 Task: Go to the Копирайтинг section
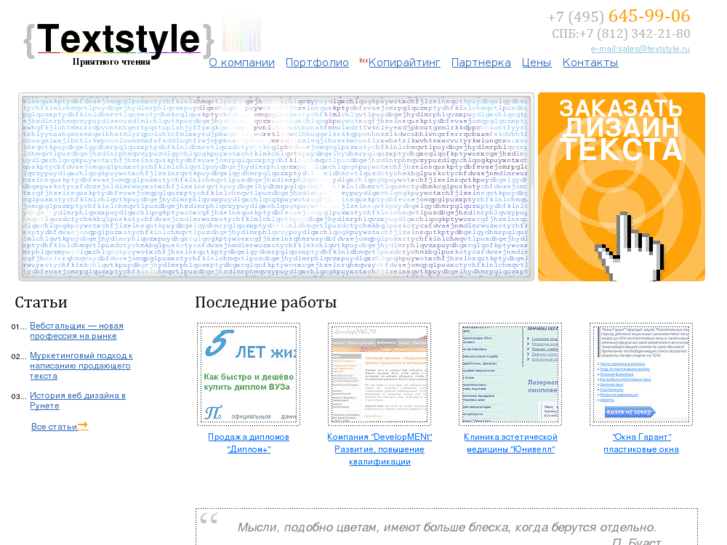pyautogui.click(x=404, y=63)
